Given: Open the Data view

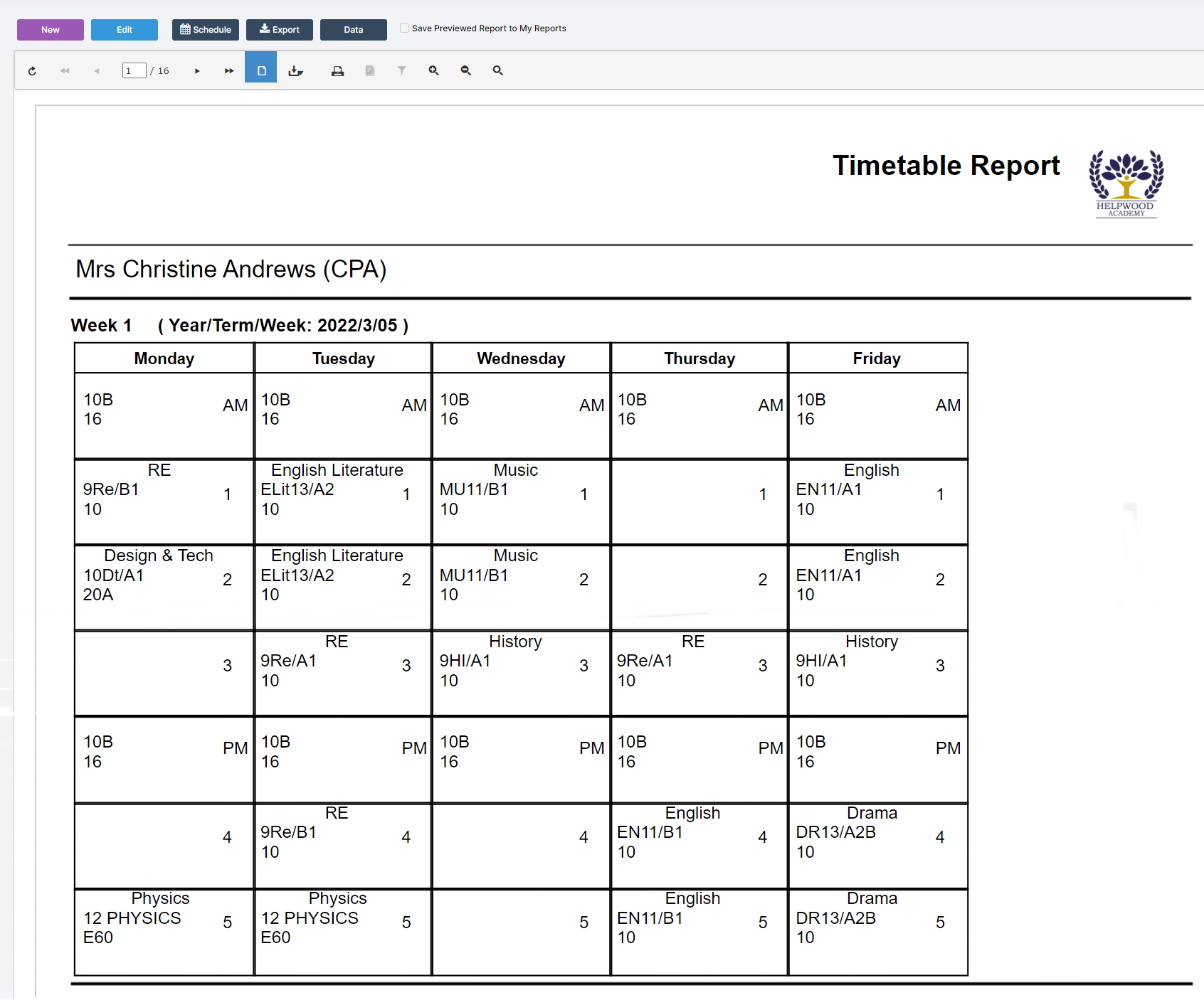Looking at the screenshot, I should 353,29.
